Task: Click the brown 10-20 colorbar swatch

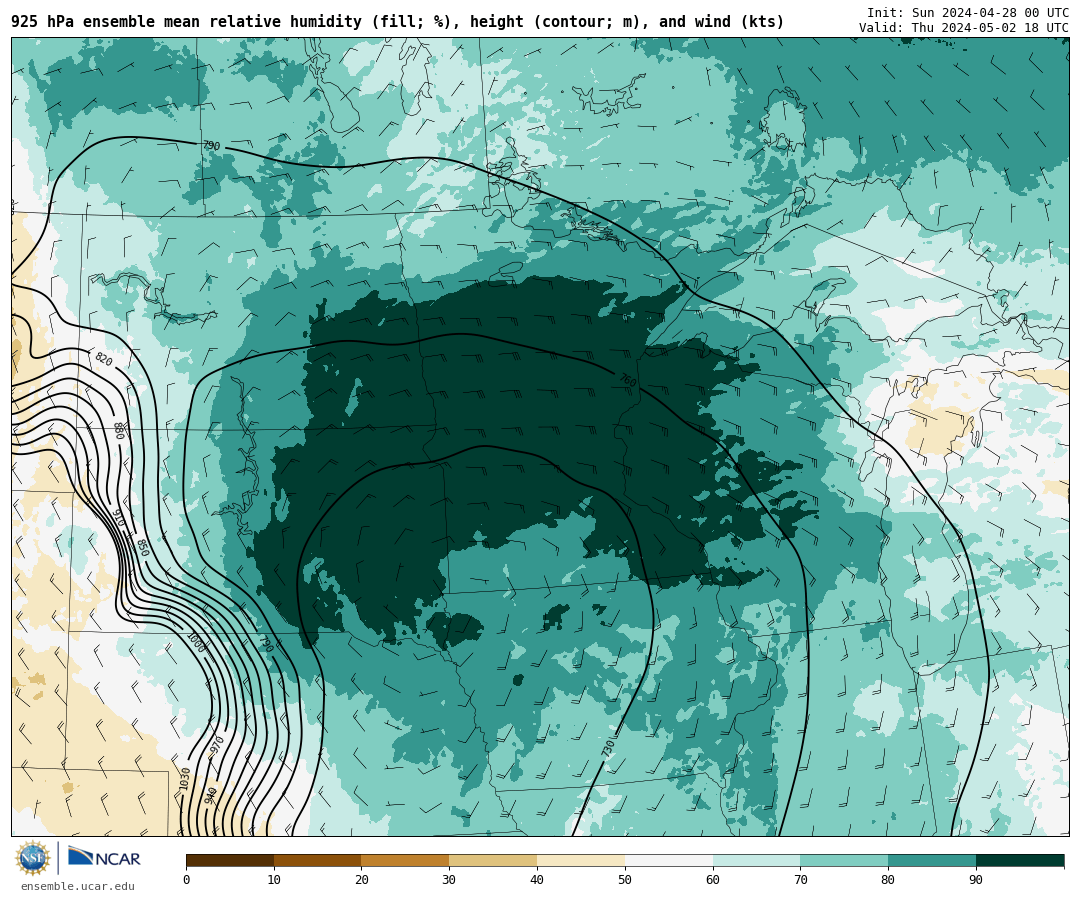Action: [x=318, y=860]
